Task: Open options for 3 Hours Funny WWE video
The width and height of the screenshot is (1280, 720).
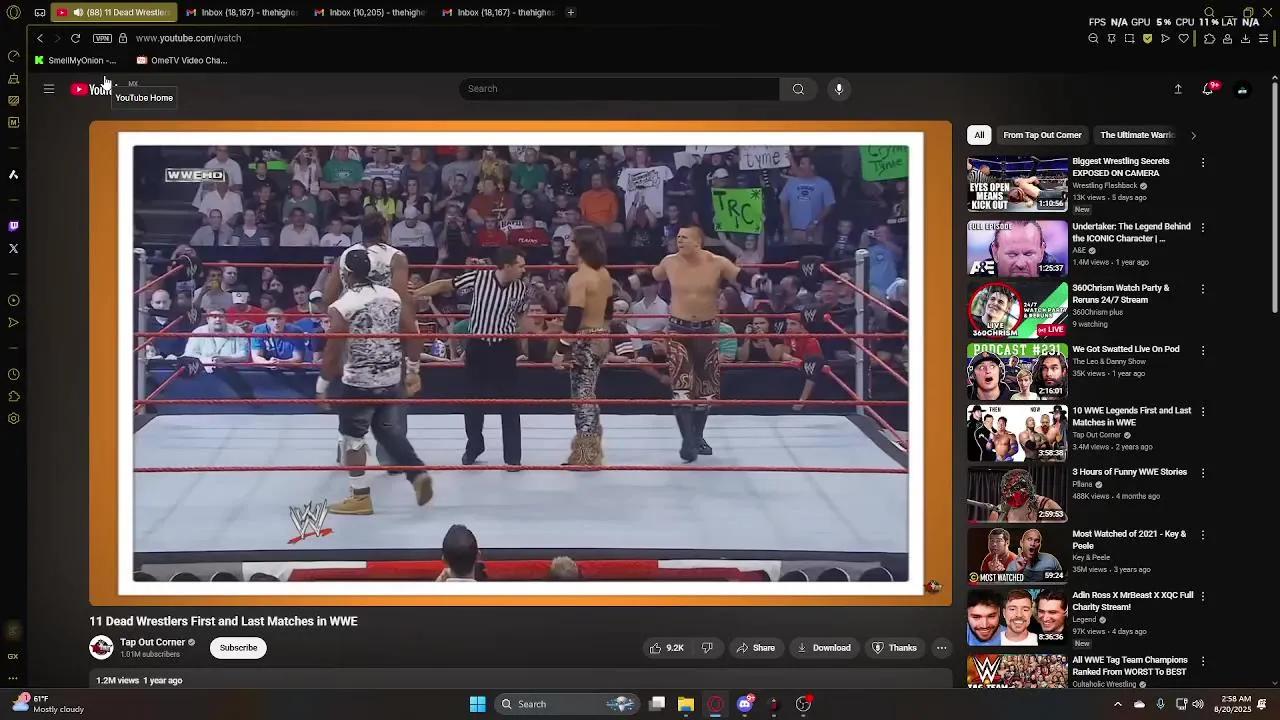Action: coord(1203,473)
